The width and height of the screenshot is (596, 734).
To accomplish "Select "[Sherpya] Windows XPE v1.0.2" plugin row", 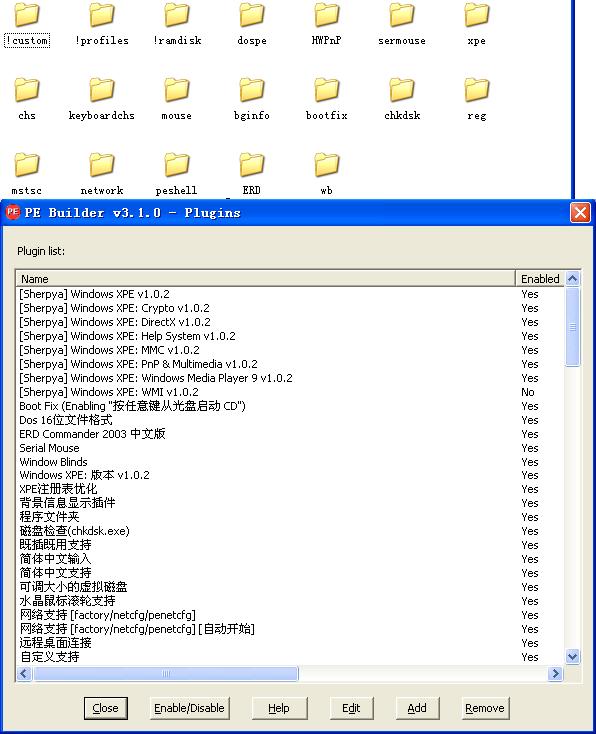I will point(290,294).
